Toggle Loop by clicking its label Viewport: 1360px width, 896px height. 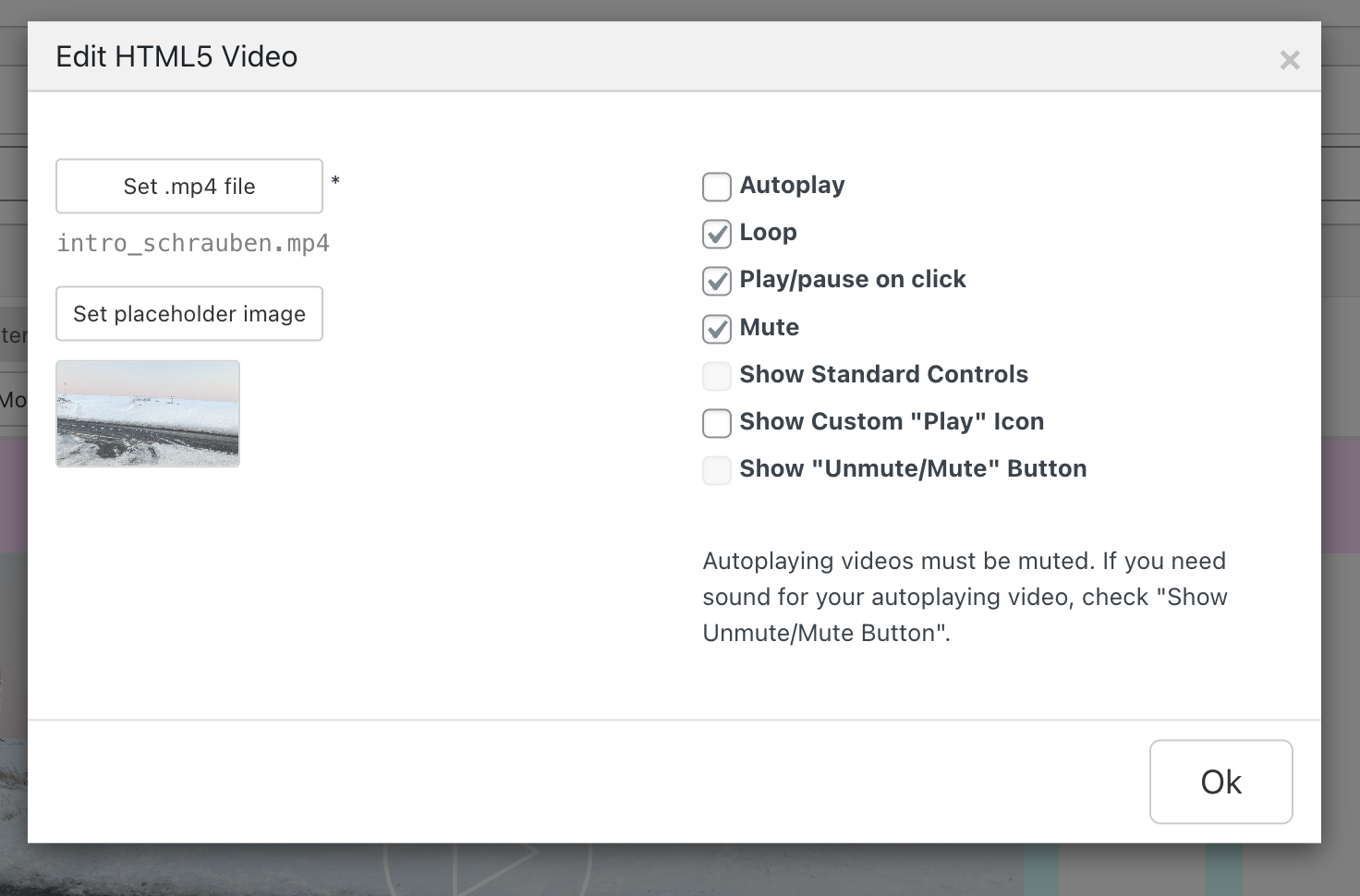(x=768, y=233)
